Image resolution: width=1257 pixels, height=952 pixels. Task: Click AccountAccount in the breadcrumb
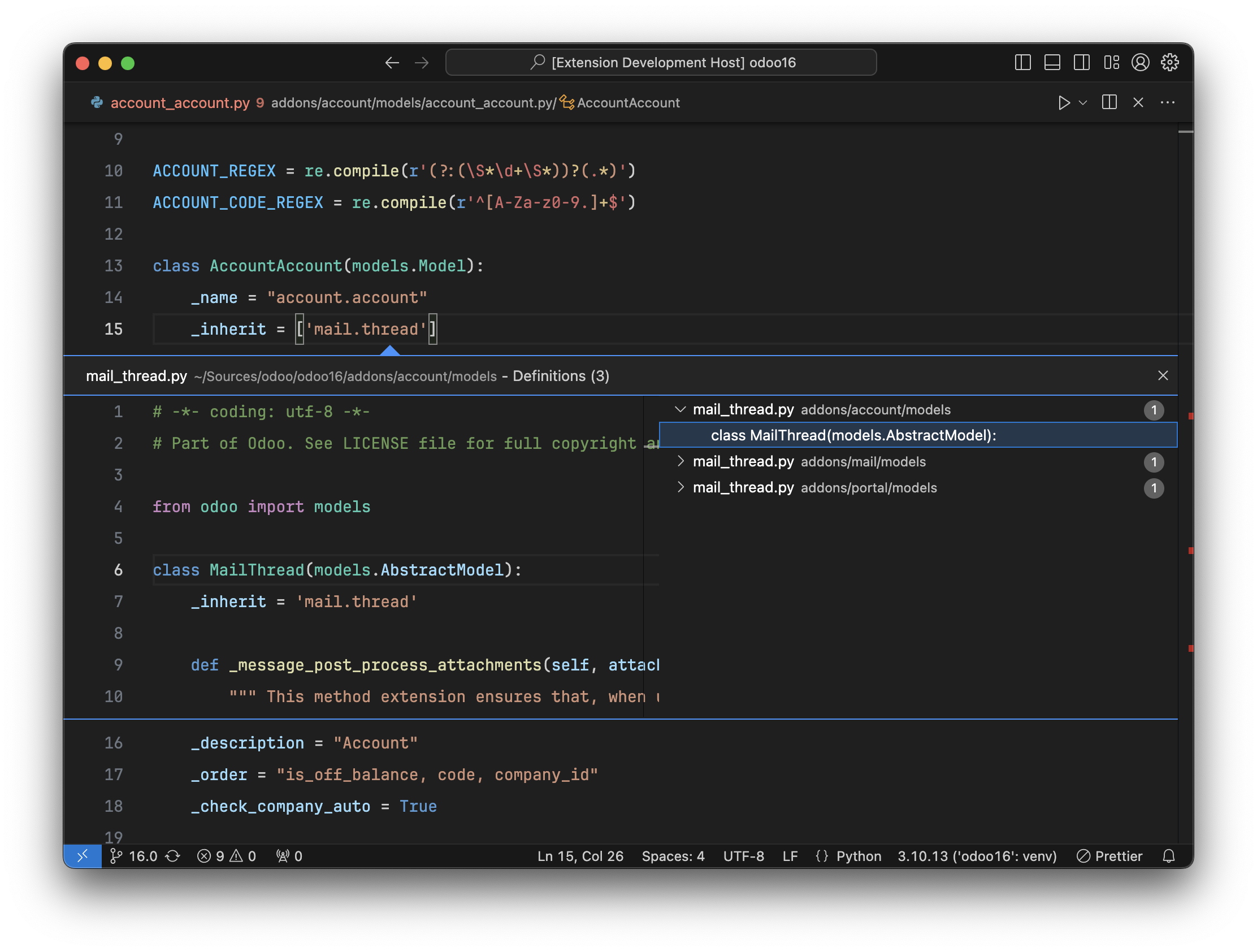(x=627, y=103)
